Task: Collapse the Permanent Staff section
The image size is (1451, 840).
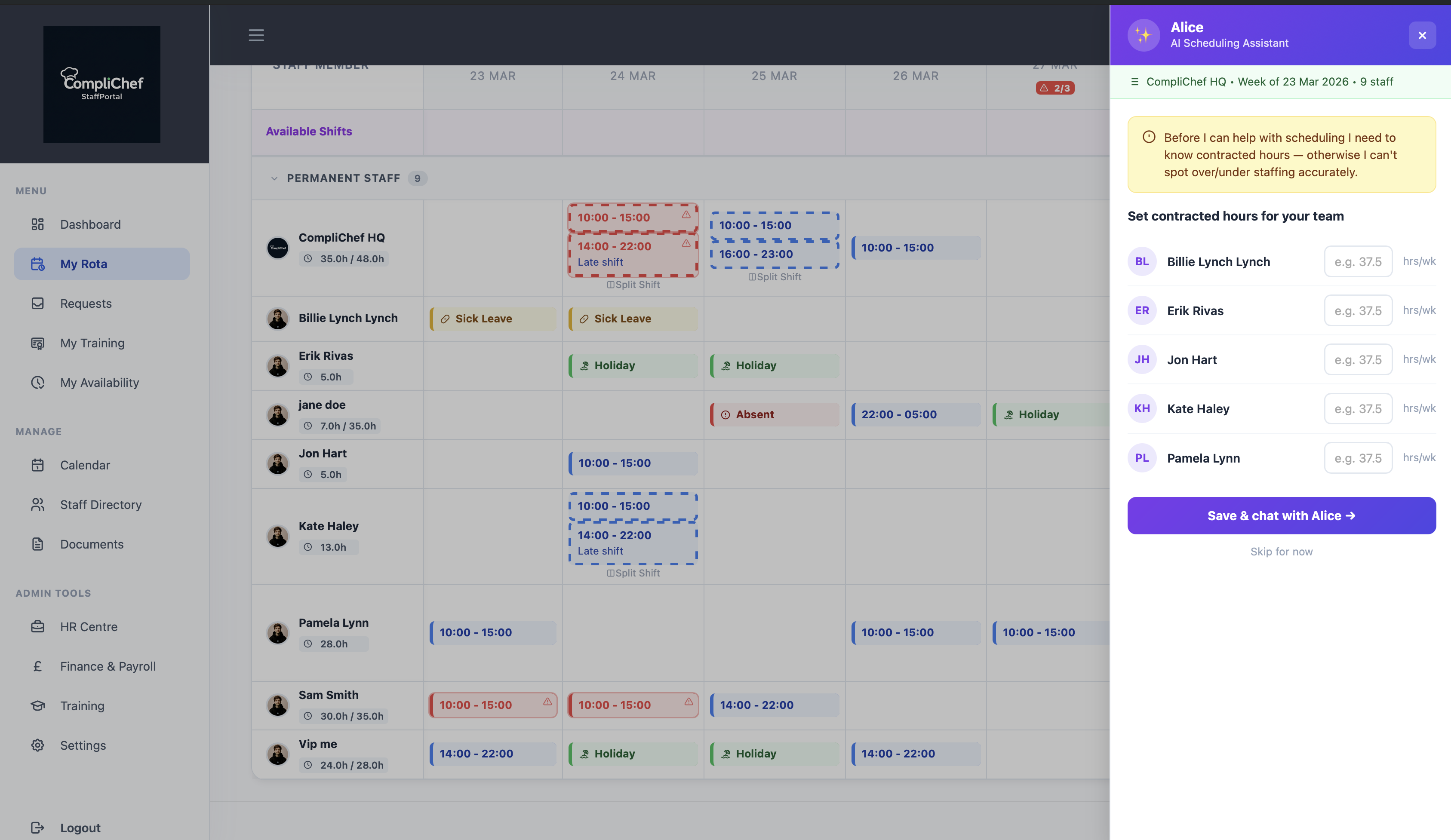Action: point(275,178)
